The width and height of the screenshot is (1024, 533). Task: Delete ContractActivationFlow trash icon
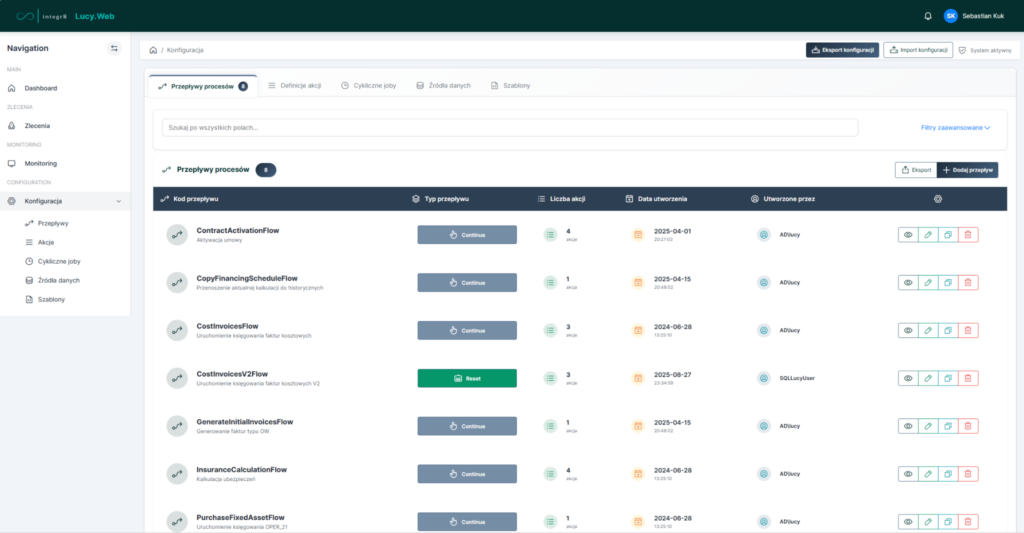(x=968, y=234)
